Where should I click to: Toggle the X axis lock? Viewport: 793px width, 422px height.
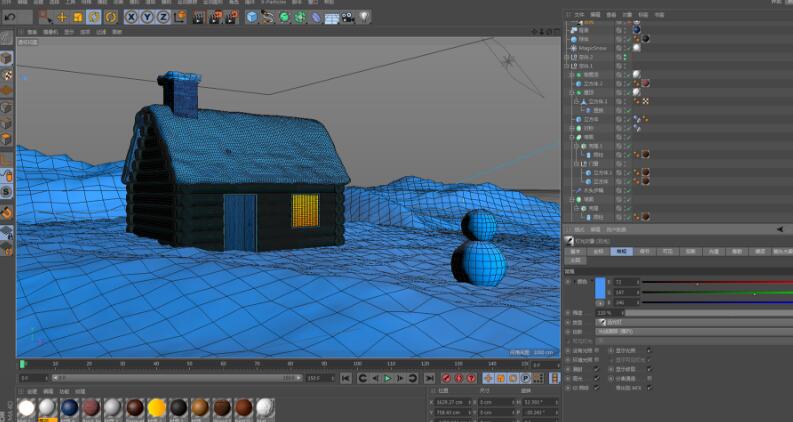tap(131, 17)
